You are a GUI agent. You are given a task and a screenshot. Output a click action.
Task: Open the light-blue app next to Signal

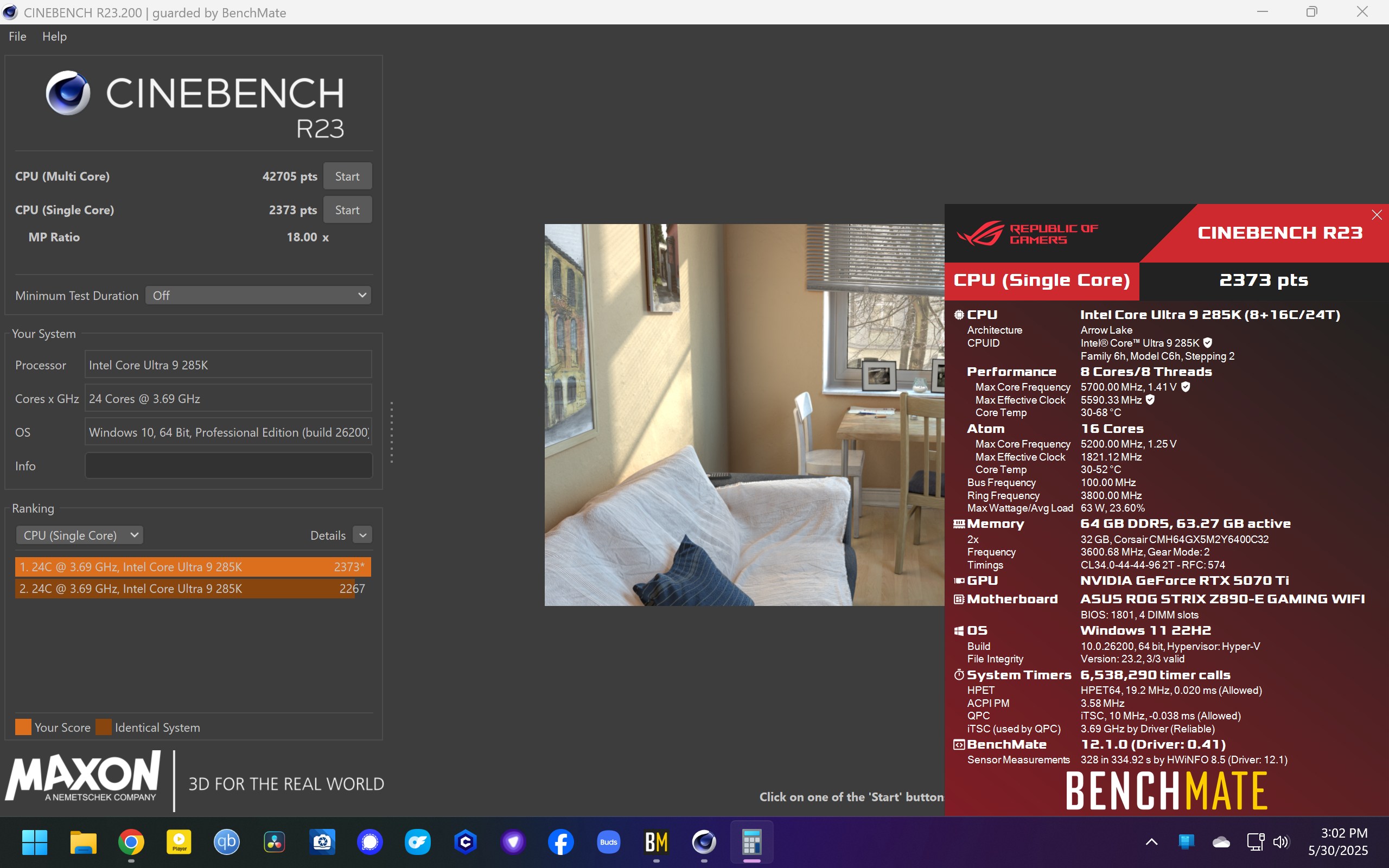click(417, 842)
